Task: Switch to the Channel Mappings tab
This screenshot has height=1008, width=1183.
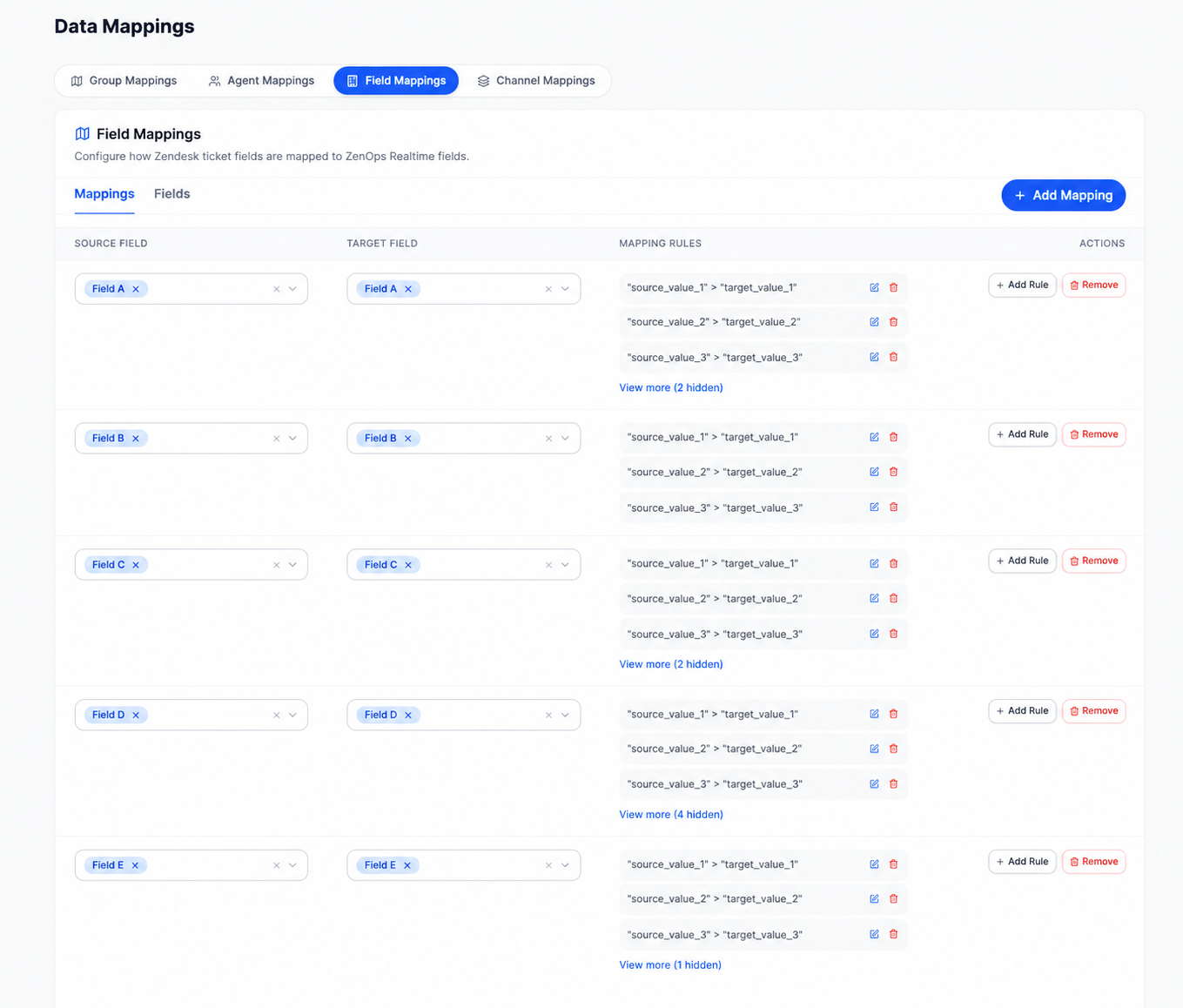Action: tap(536, 81)
